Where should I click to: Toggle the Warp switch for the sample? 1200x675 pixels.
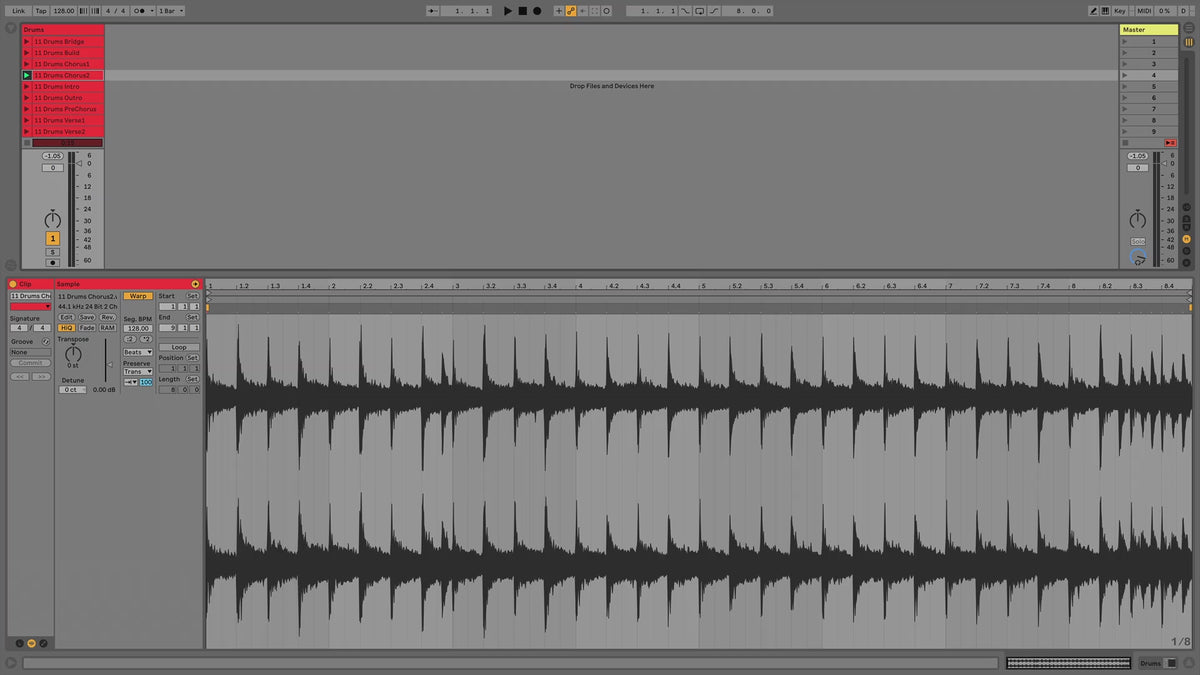138,296
